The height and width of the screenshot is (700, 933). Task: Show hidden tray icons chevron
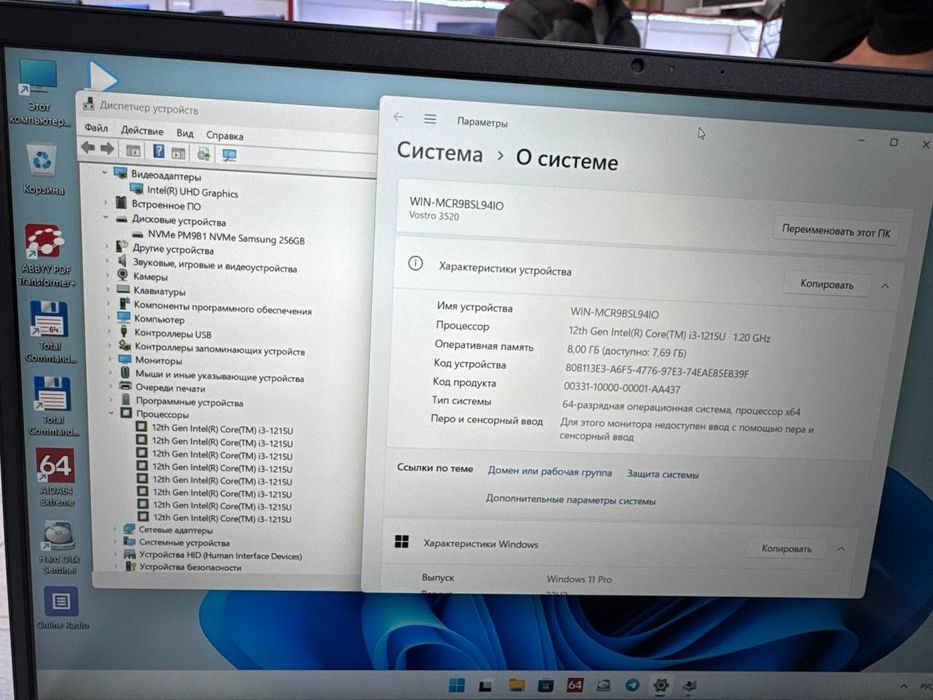904,686
